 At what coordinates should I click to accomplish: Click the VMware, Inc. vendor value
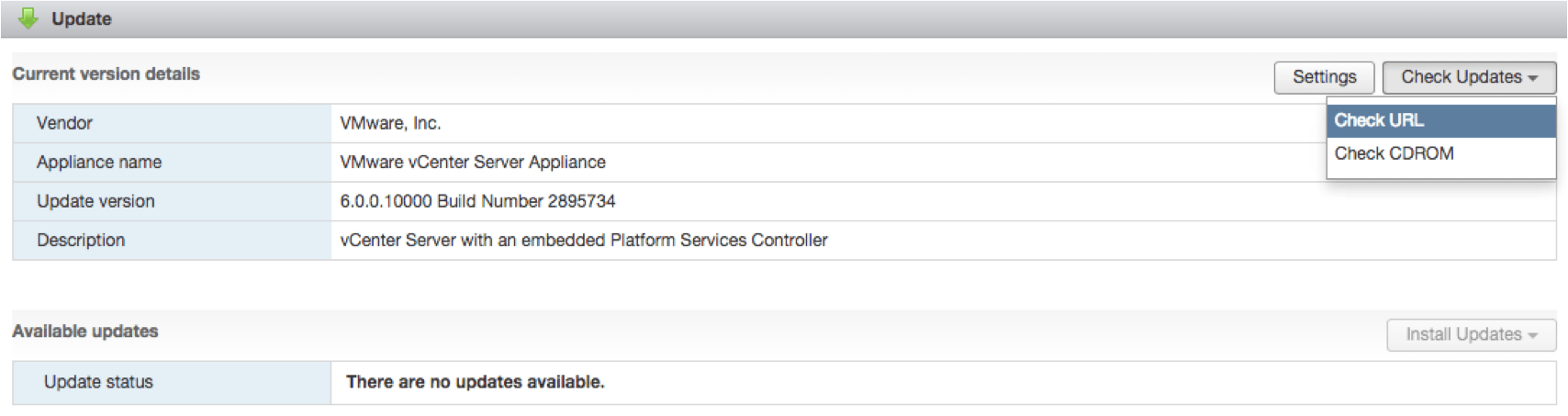point(390,123)
